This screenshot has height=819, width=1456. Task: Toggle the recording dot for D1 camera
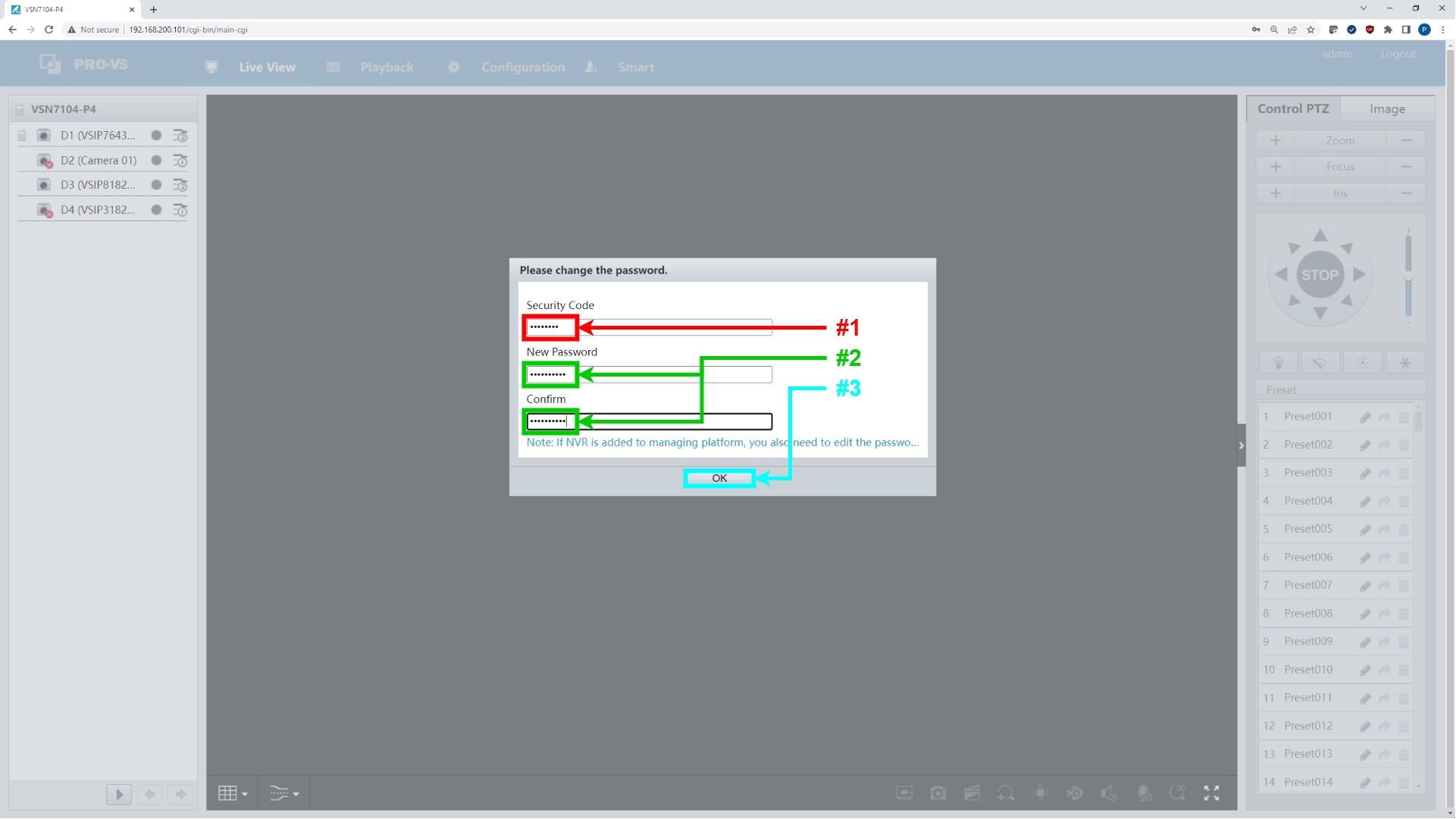click(x=156, y=136)
